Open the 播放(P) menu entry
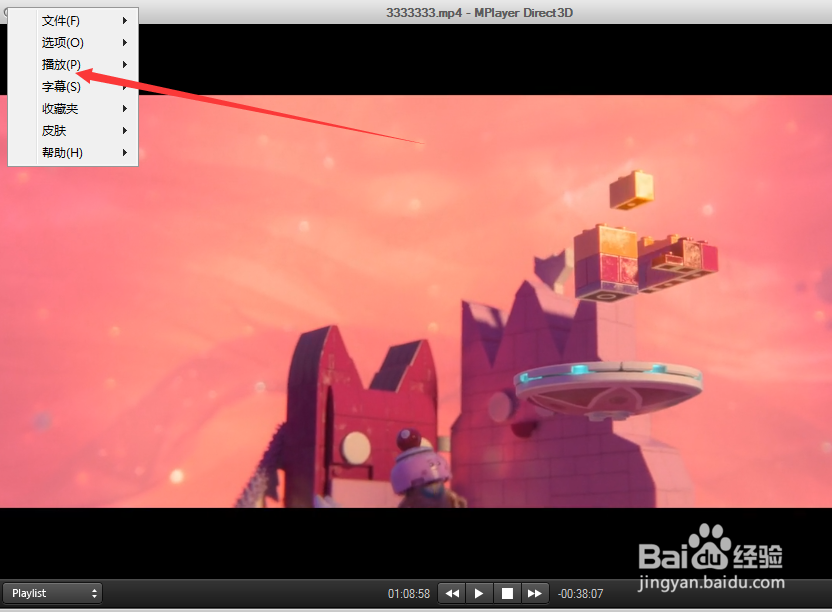Screen dimensions: 832x612 click(x=73, y=65)
